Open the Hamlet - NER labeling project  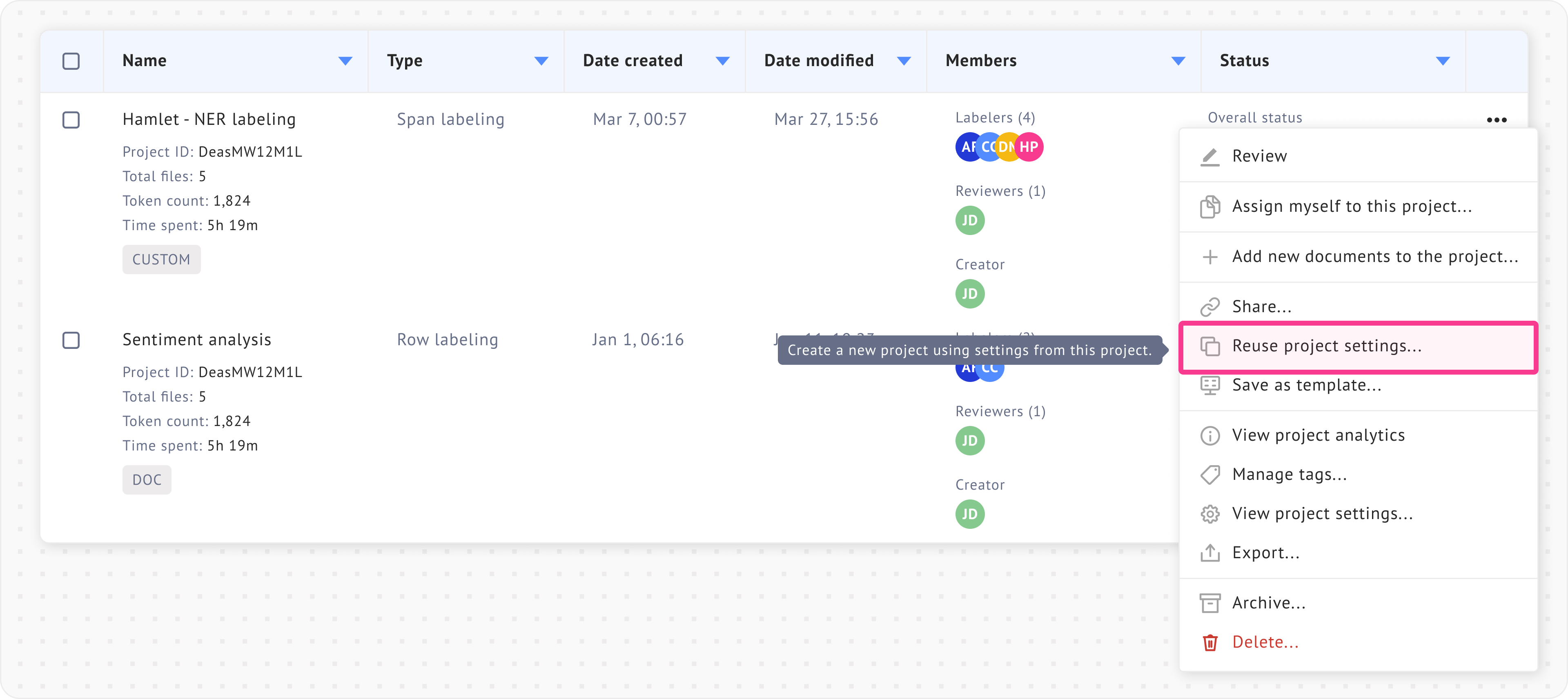209,119
